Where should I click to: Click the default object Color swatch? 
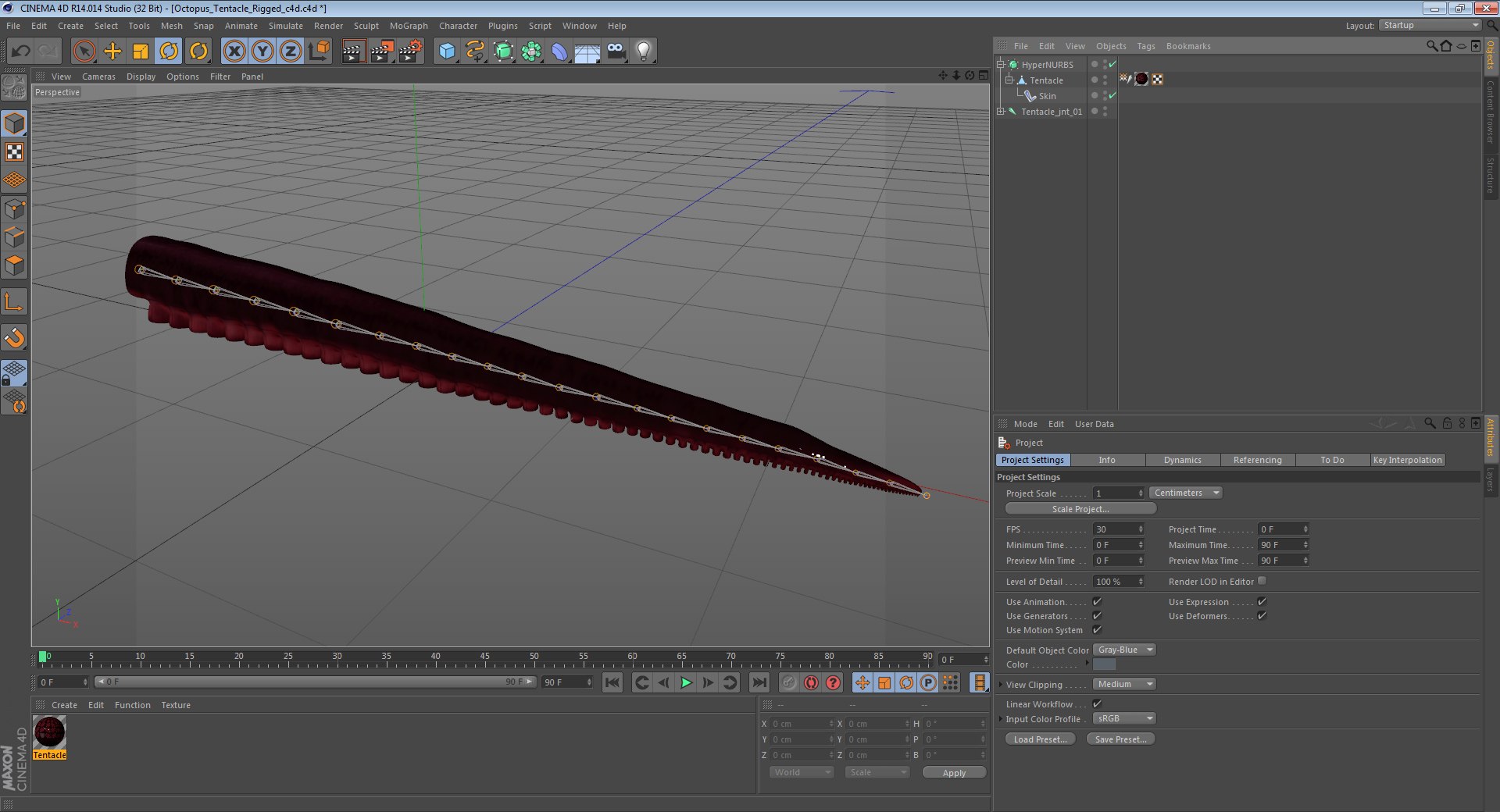coord(1104,664)
